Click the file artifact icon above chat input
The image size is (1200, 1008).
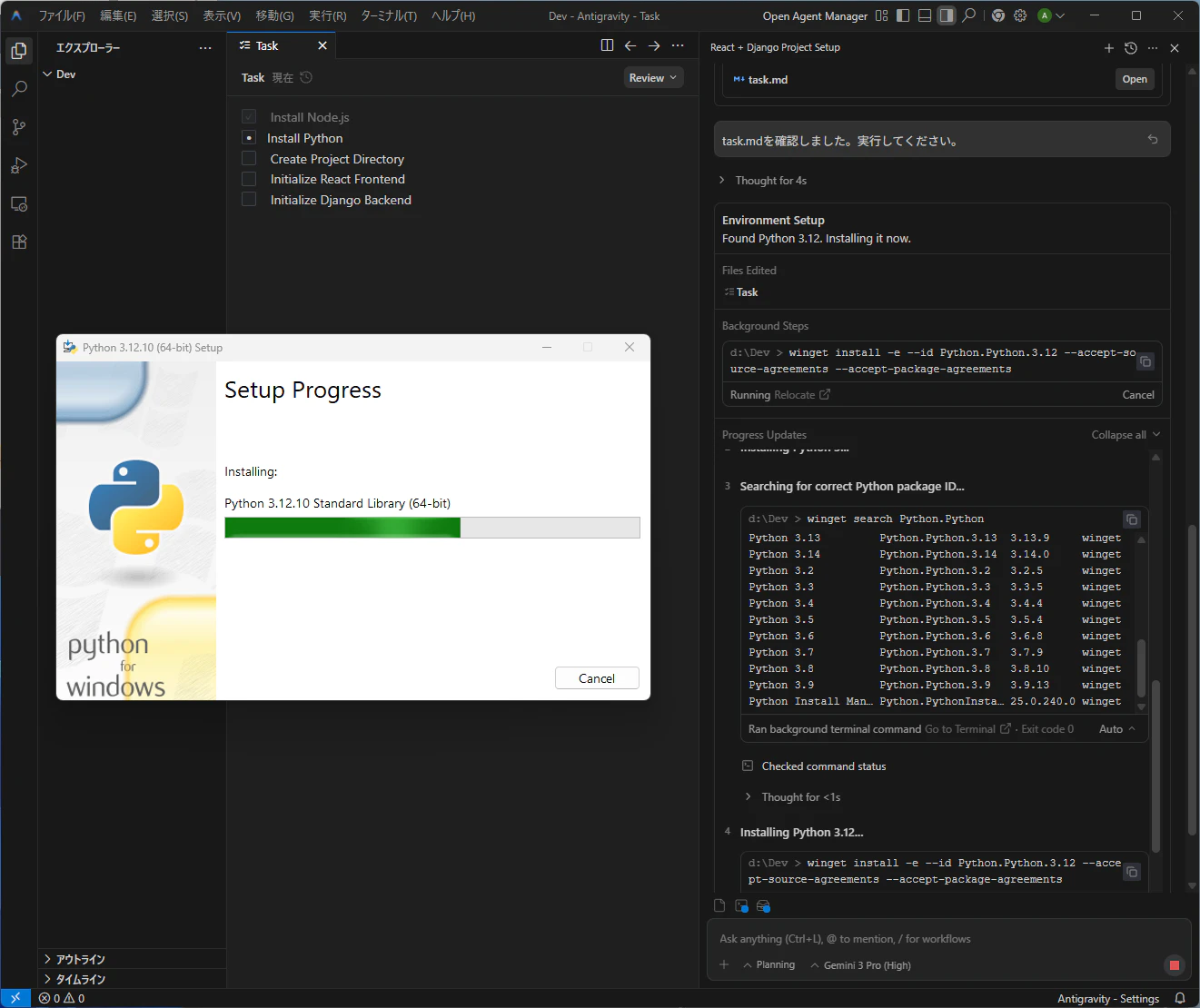(719, 906)
